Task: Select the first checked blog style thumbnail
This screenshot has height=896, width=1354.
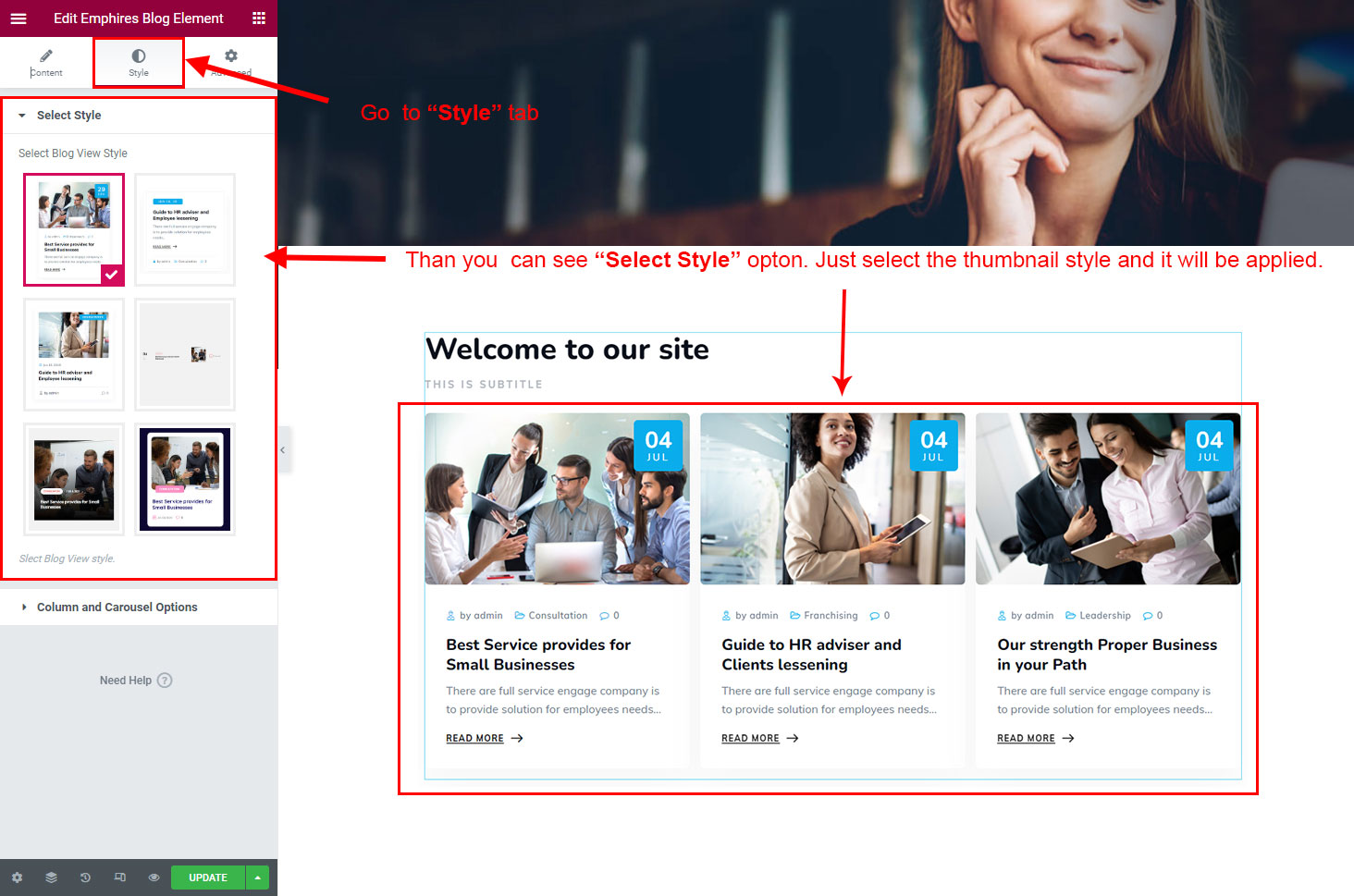Action: (74, 229)
